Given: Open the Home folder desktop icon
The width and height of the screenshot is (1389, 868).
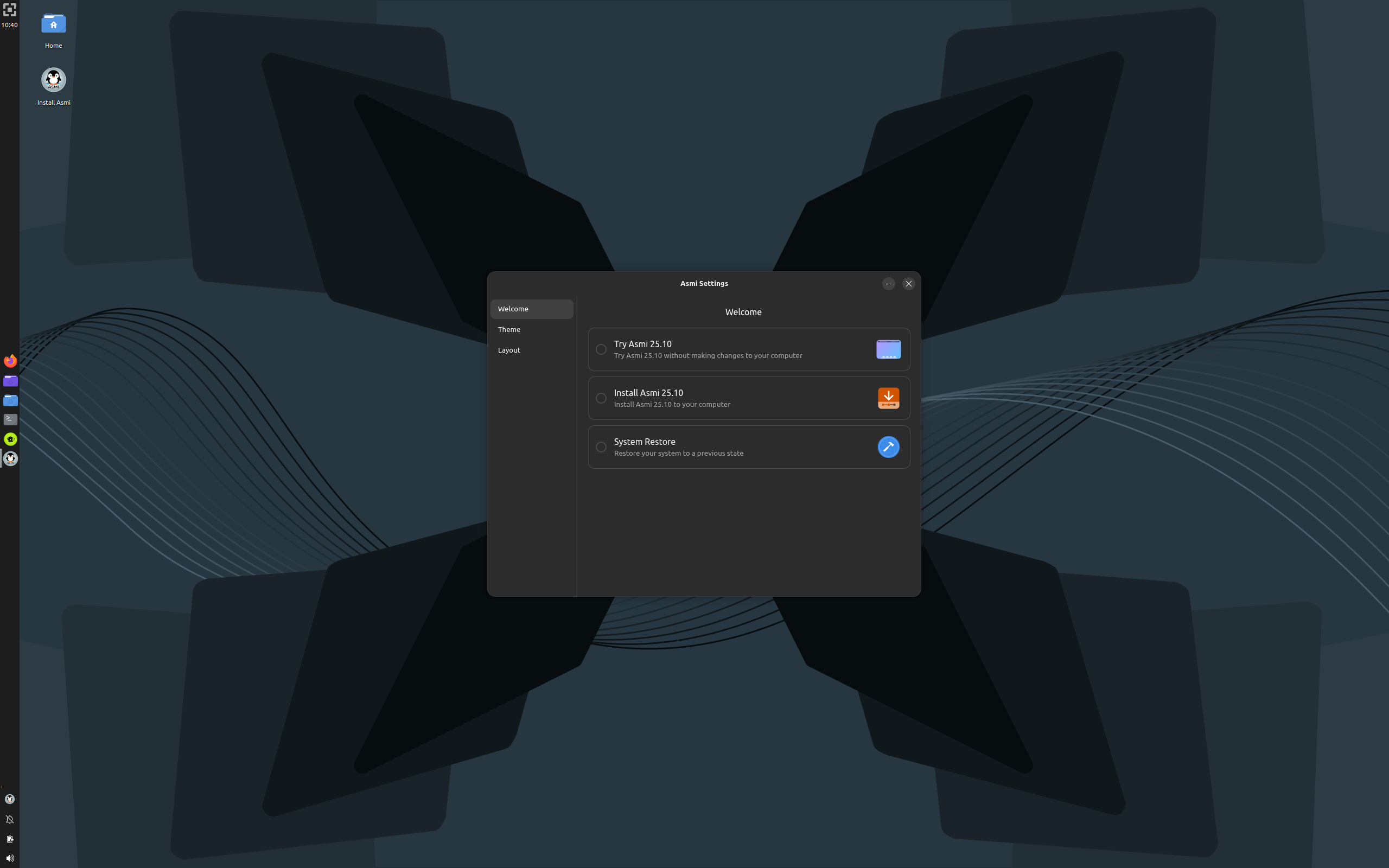Looking at the screenshot, I should pyautogui.click(x=53, y=30).
